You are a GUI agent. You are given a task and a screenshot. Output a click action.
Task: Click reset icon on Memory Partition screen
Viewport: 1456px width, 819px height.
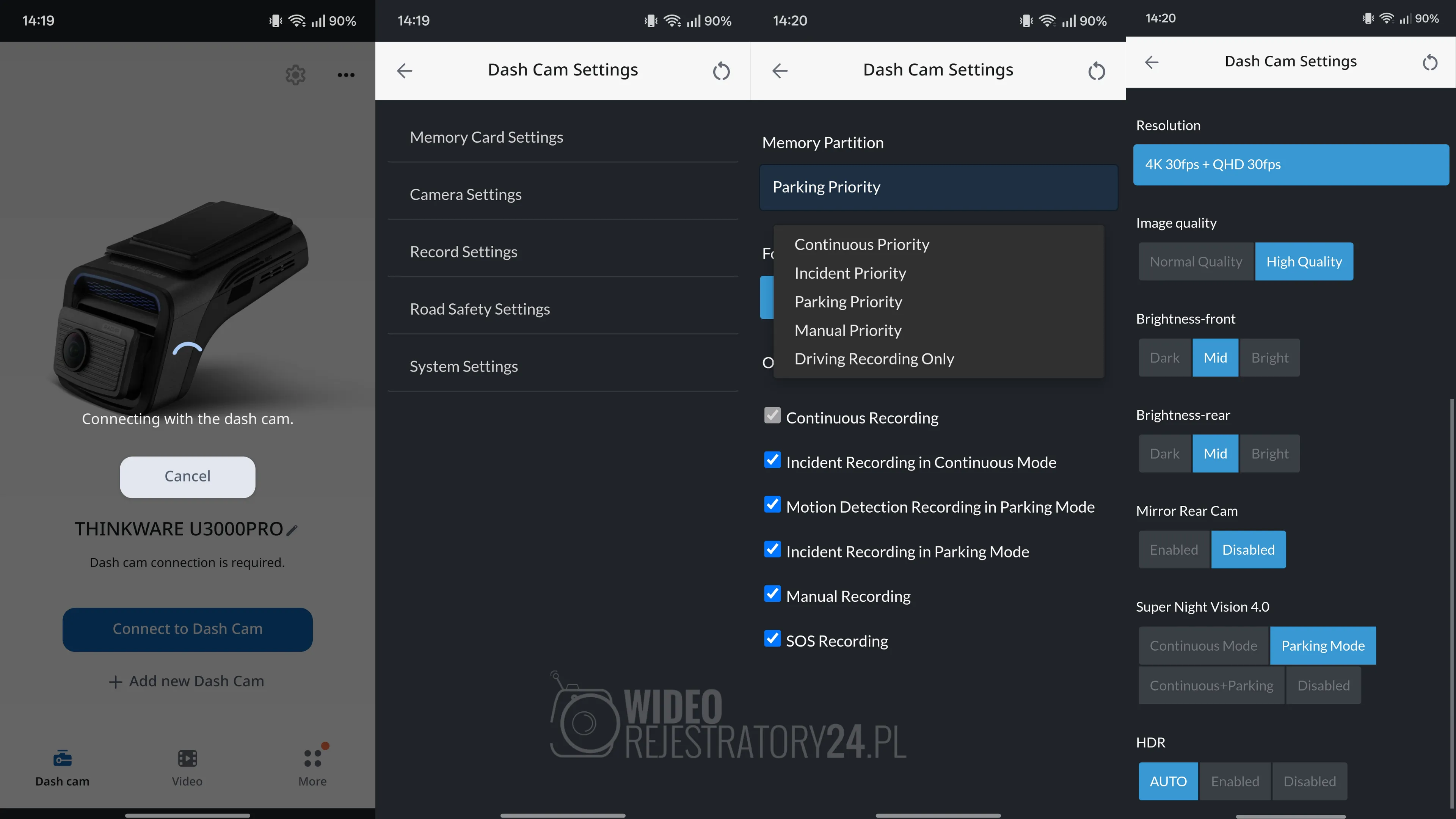point(1096,71)
